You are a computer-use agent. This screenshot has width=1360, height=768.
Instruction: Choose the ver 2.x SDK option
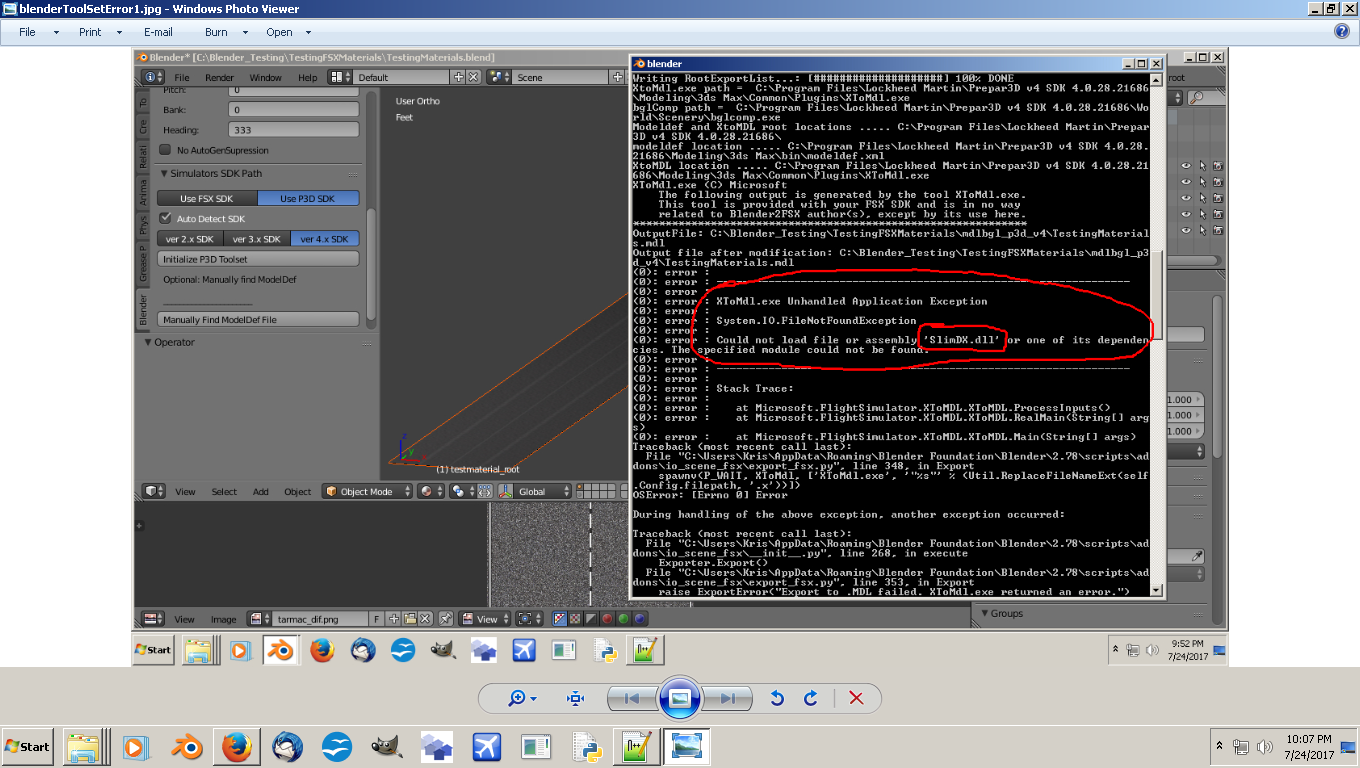(190, 239)
